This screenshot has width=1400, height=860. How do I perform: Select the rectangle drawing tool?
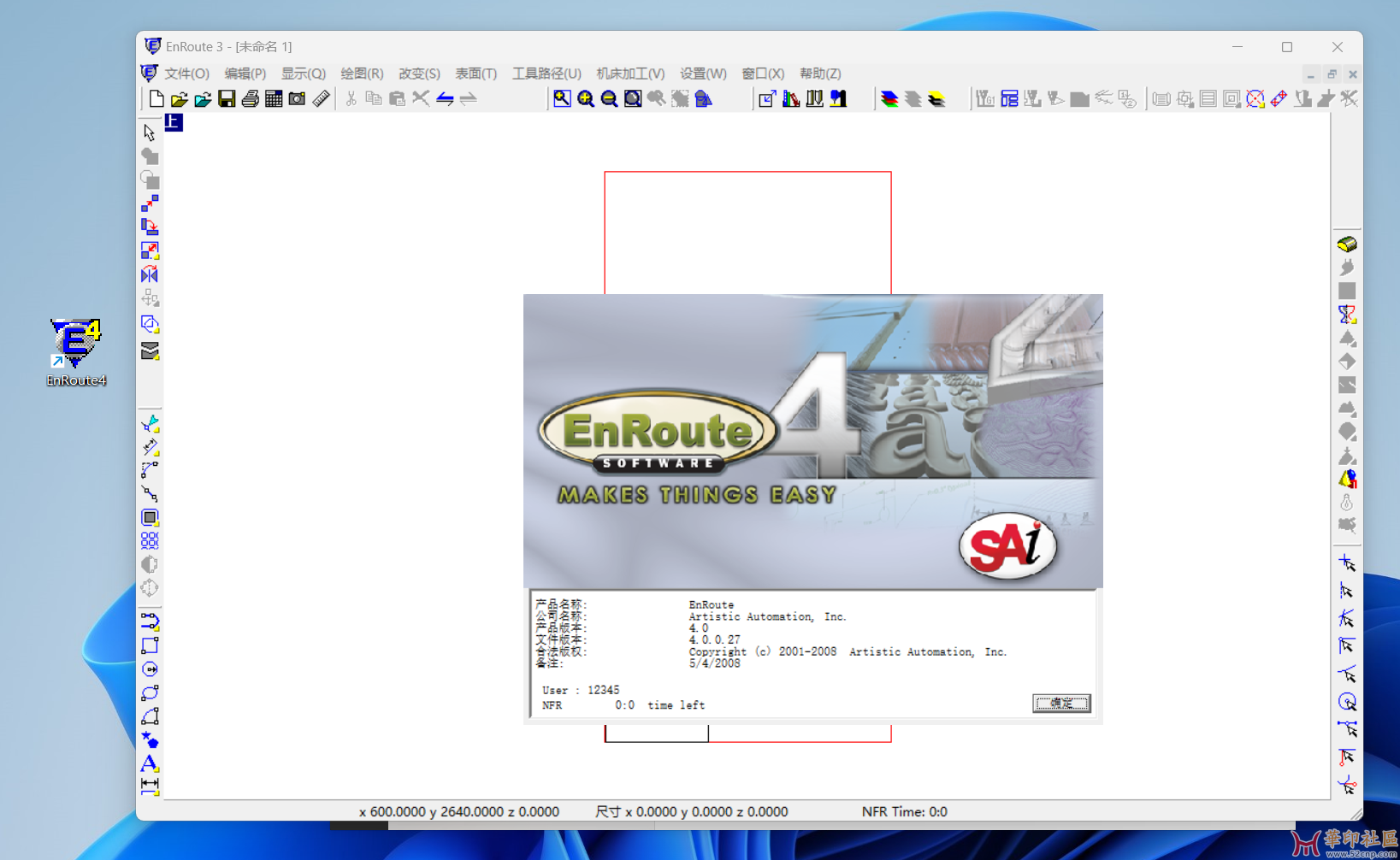150,645
